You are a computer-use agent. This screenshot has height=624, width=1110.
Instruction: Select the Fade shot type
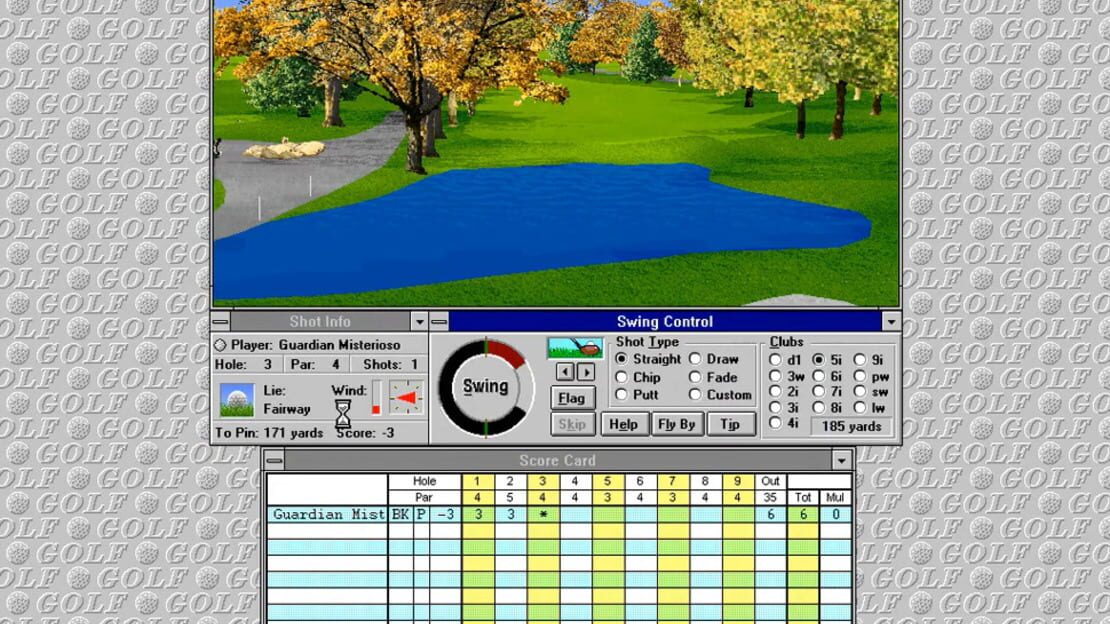click(714, 378)
